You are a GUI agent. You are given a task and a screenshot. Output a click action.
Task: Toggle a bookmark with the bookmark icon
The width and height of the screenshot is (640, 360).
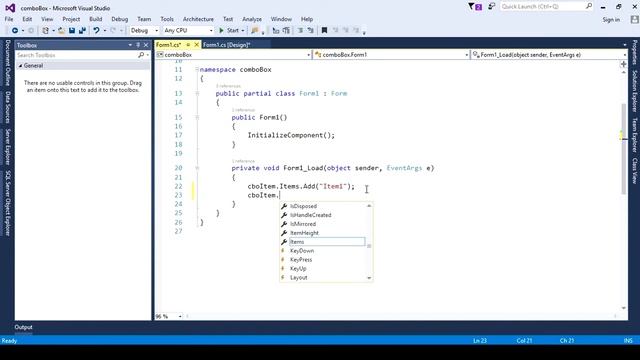click(x=324, y=30)
